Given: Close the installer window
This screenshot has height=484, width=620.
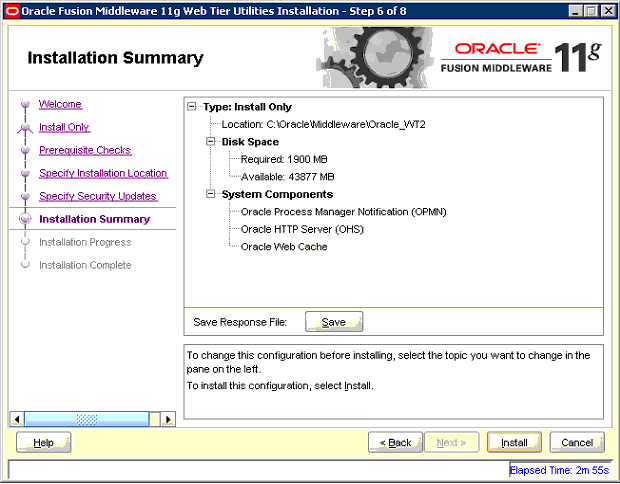Looking at the screenshot, I should pos(608,11).
